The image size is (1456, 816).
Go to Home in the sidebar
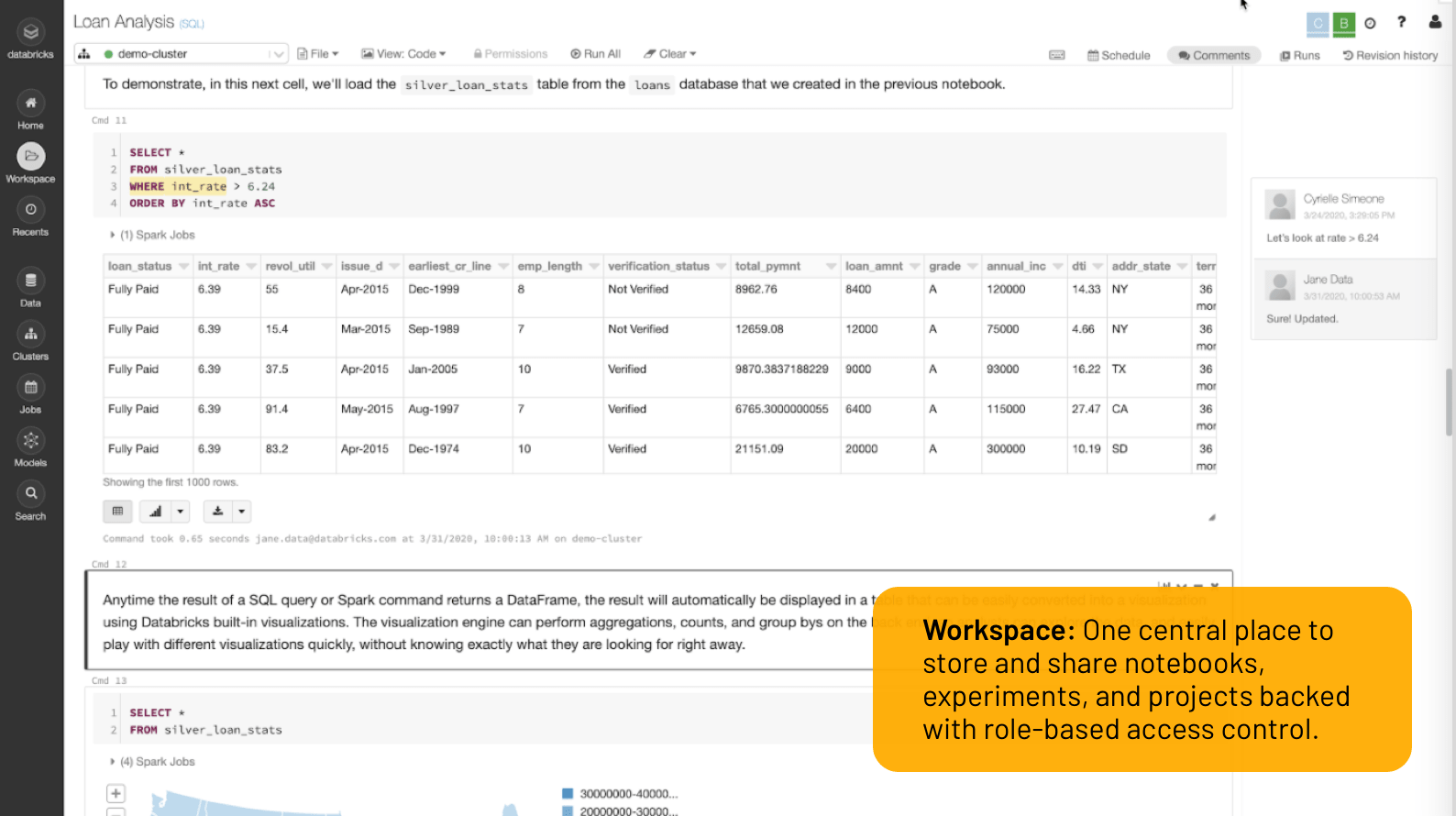tap(30, 104)
